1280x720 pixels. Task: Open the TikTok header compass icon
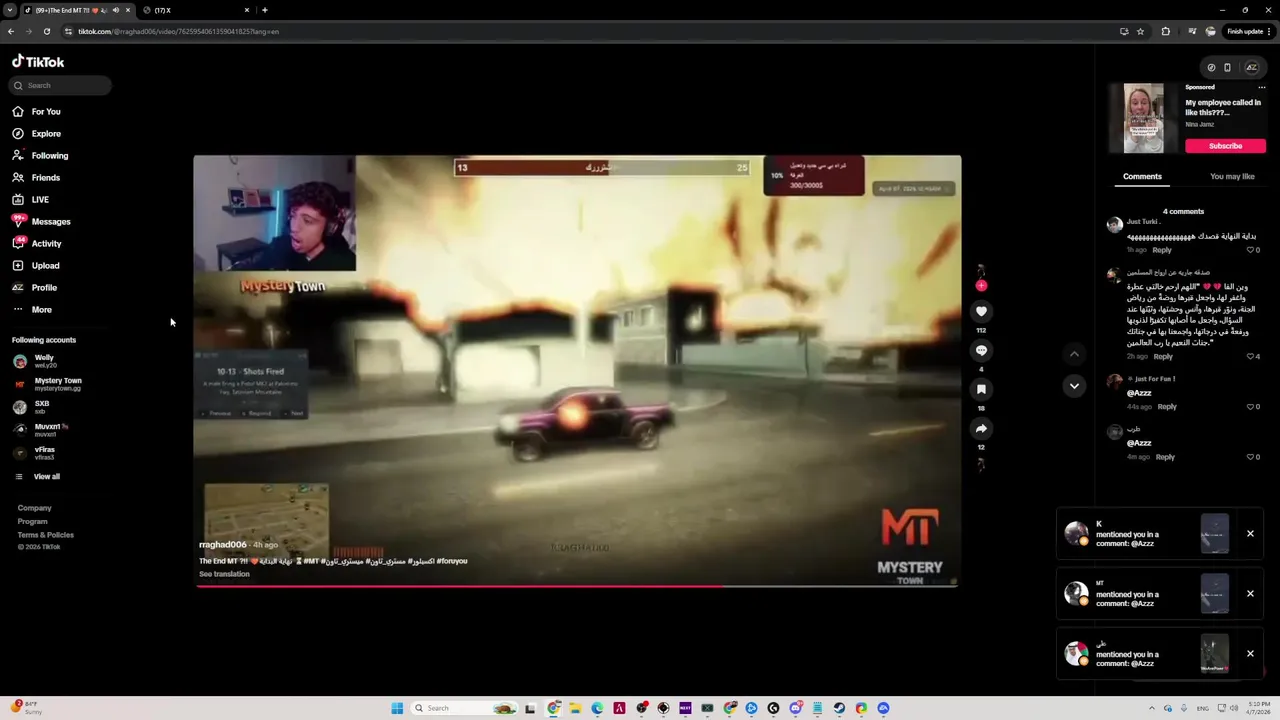[x=1211, y=68]
